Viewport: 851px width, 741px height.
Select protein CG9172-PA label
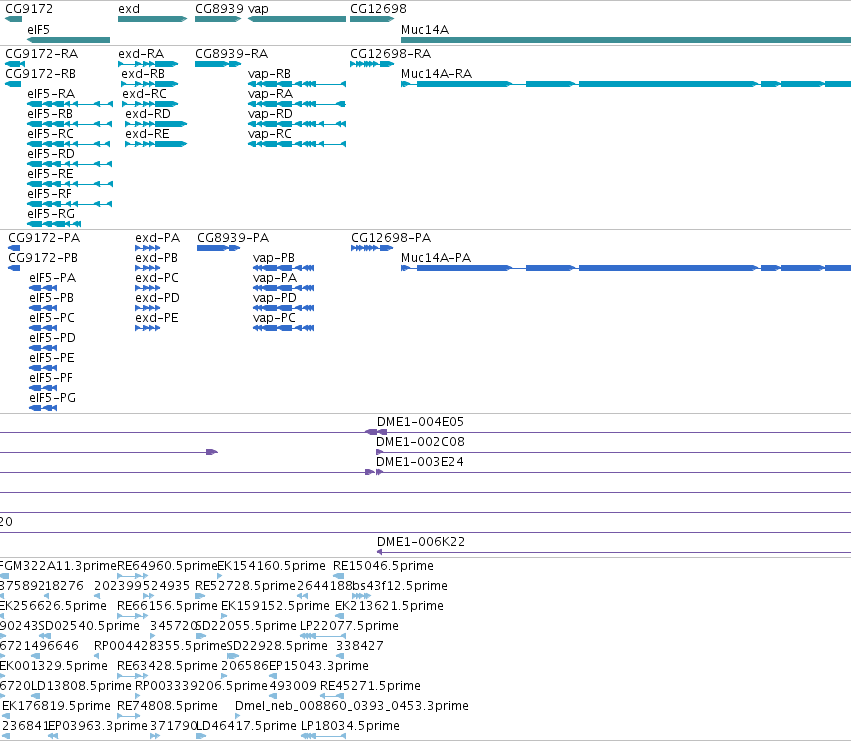(44, 238)
